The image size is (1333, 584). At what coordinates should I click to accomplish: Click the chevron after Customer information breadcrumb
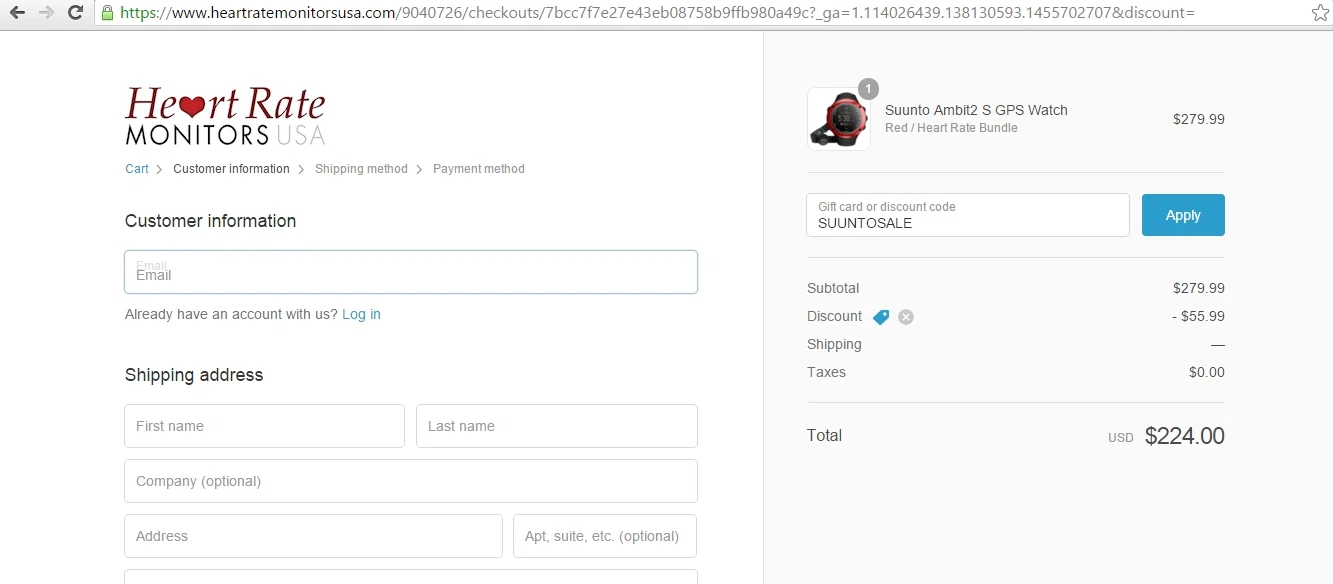302,170
